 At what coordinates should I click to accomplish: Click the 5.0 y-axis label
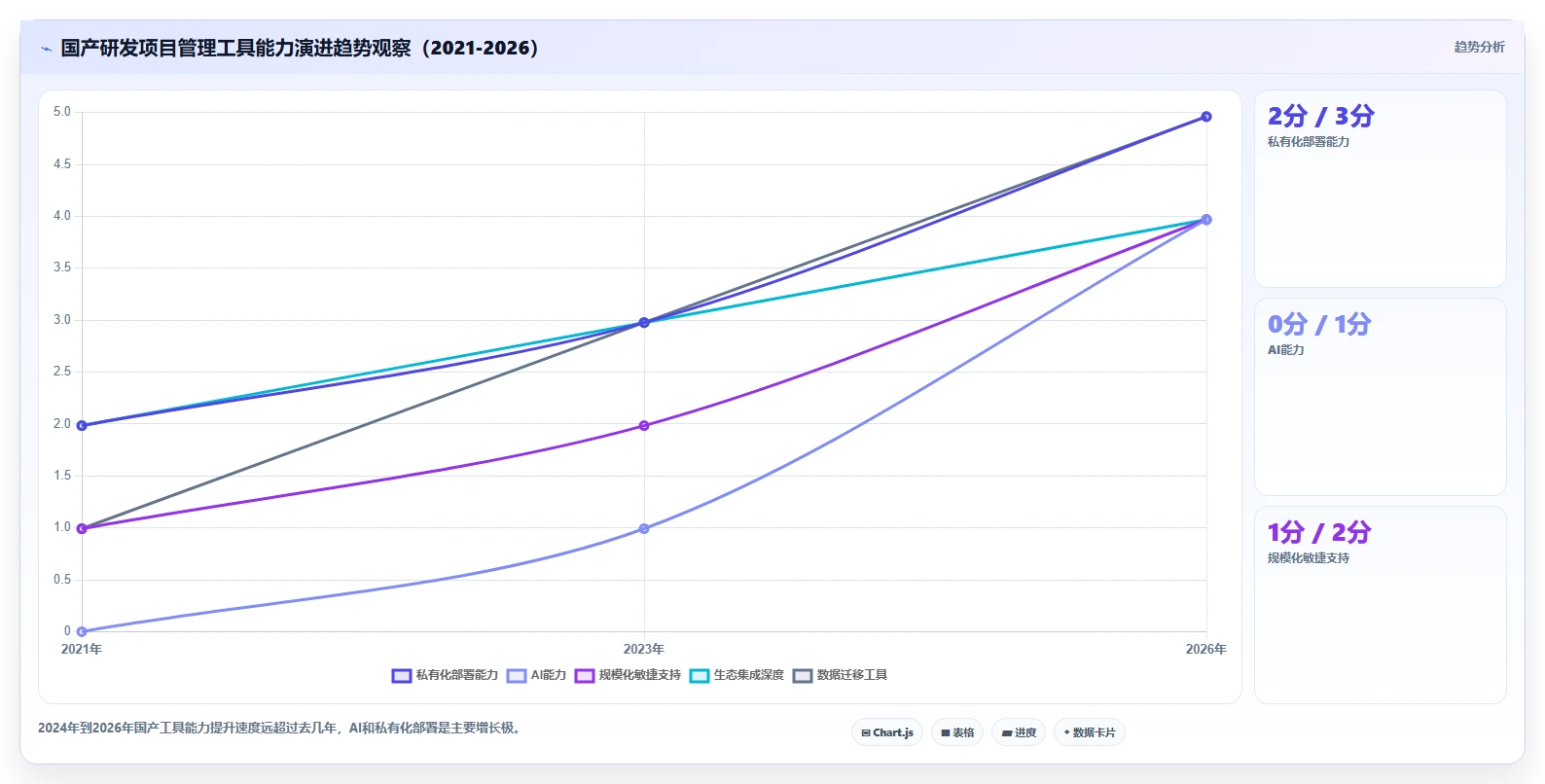coord(62,112)
